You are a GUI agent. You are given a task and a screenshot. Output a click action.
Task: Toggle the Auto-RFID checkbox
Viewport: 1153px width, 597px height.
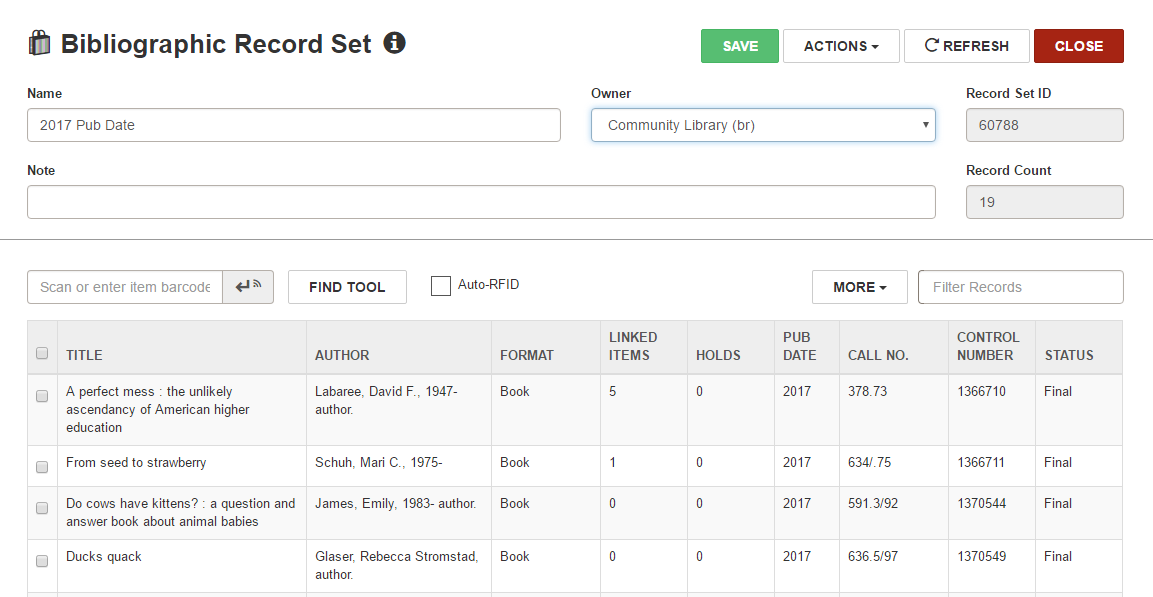click(x=440, y=286)
